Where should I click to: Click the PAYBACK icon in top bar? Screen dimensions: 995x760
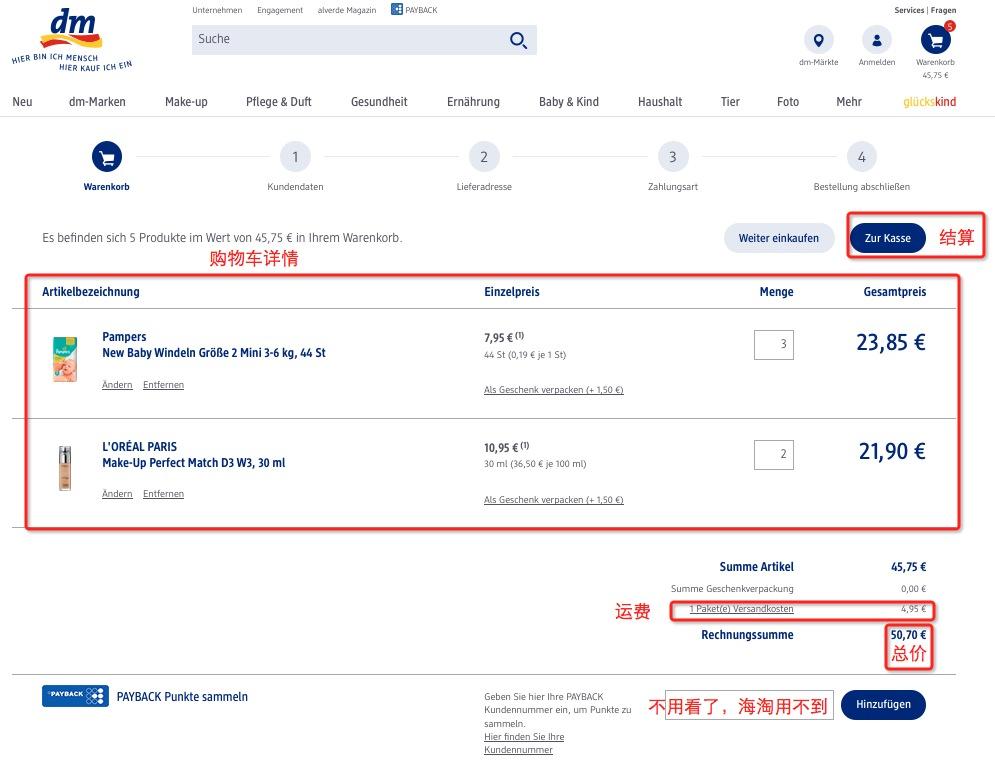tap(397, 10)
